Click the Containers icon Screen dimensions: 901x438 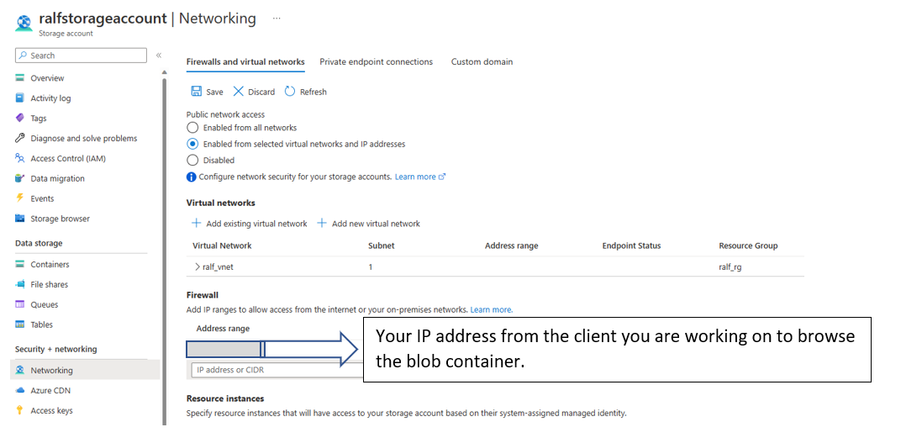tap(20, 264)
